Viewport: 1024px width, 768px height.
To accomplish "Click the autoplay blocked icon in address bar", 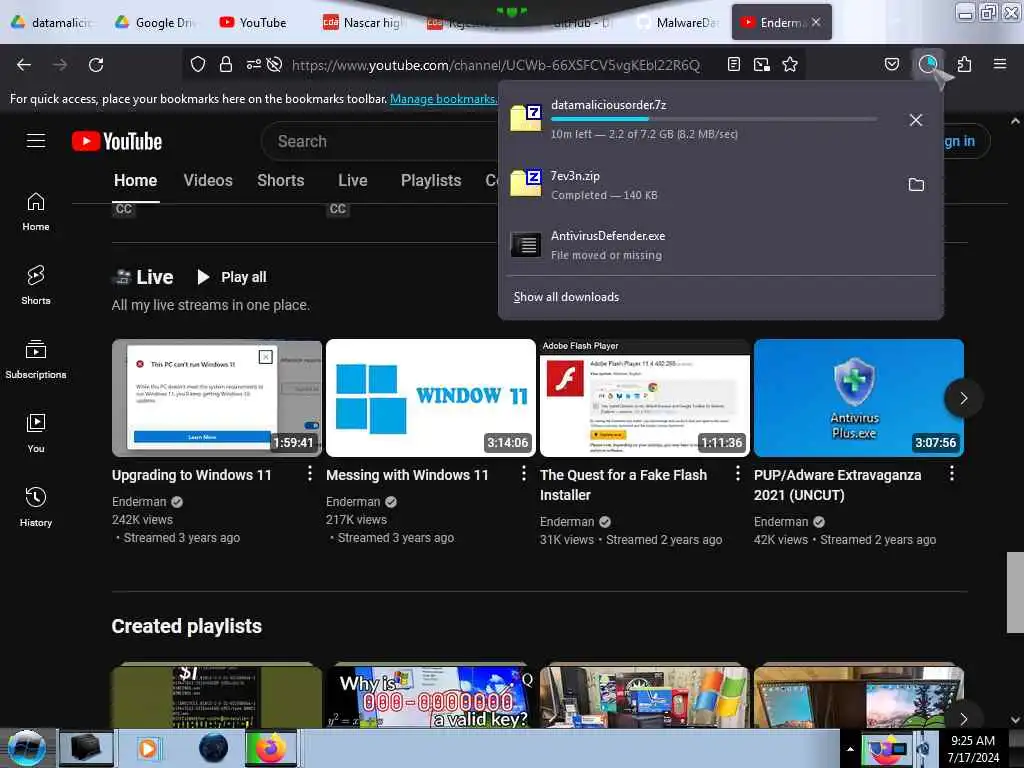I will tap(275, 64).
